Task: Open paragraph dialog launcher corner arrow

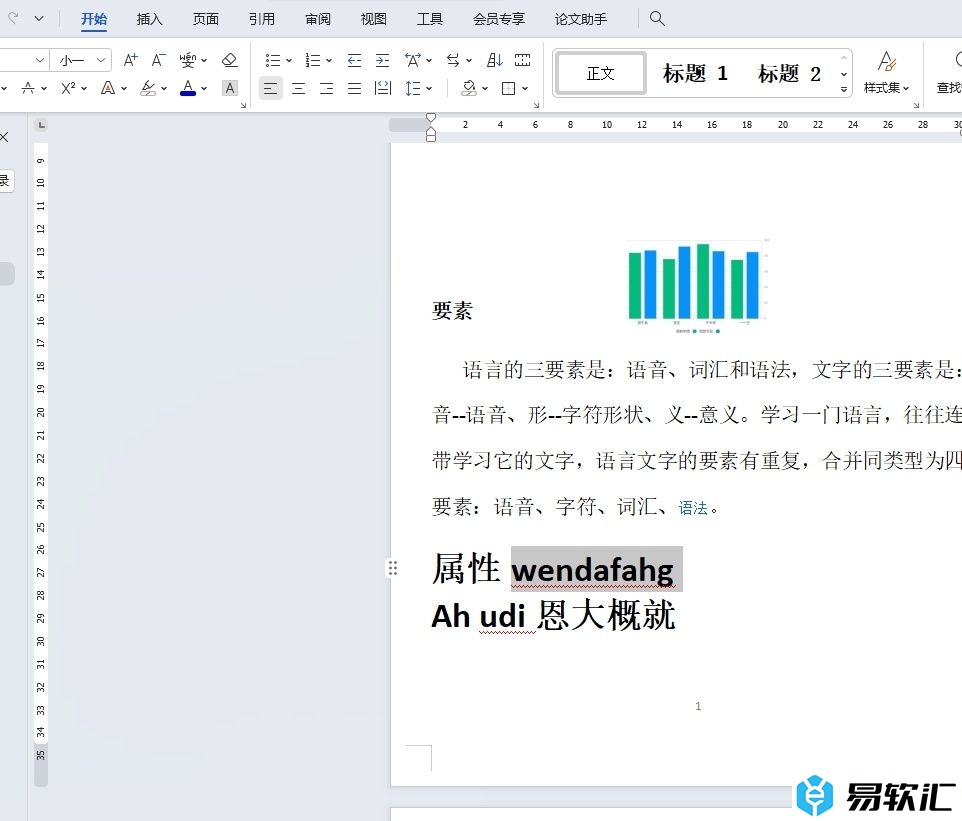Action: coord(536,106)
